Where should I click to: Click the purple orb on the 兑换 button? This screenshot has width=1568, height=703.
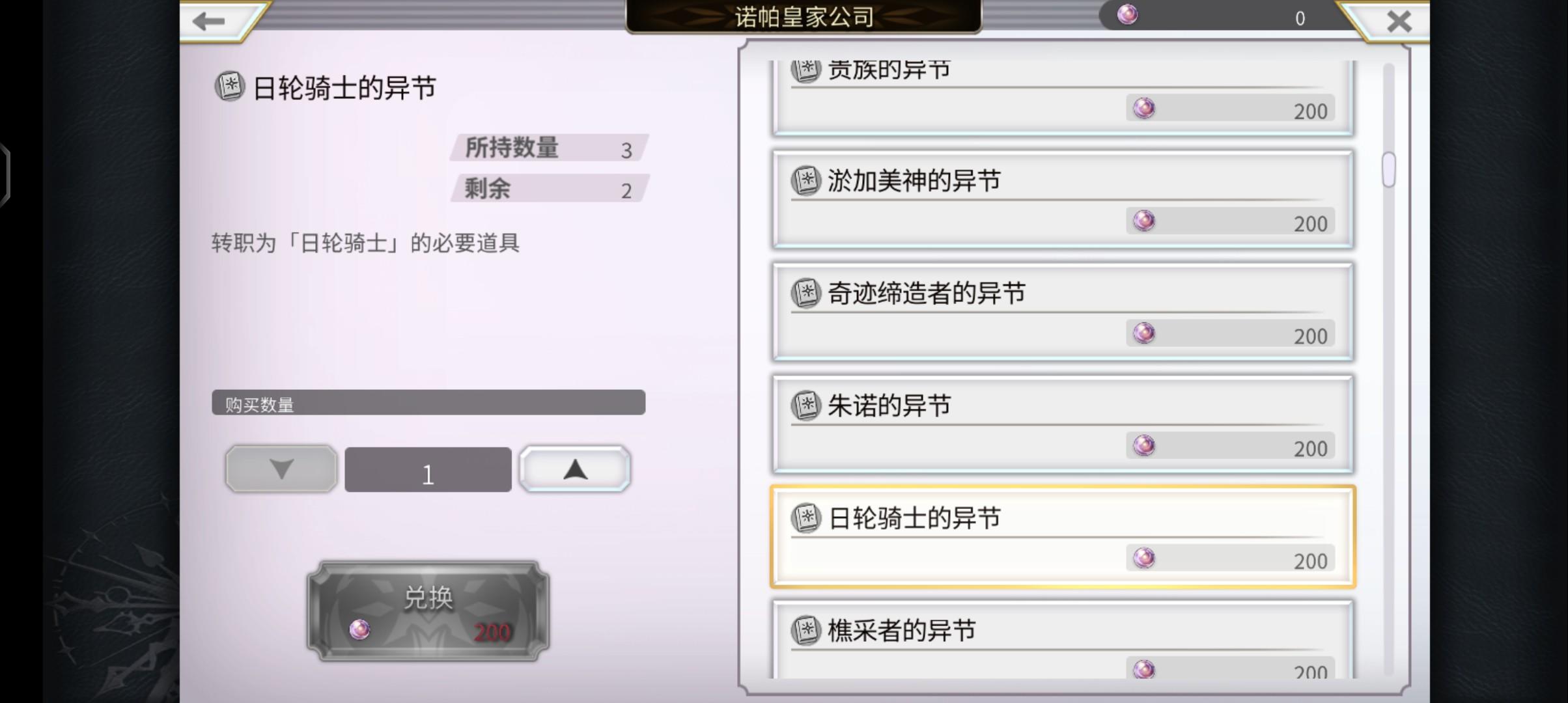[x=359, y=629]
